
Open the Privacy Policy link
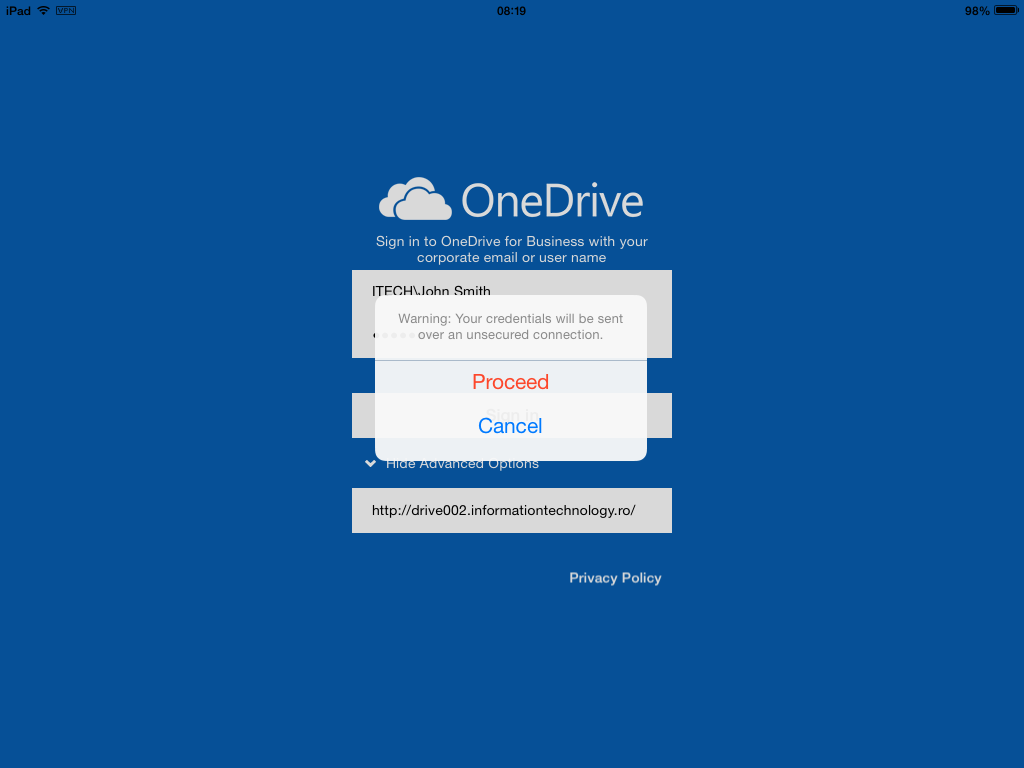[x=615, y=578]
